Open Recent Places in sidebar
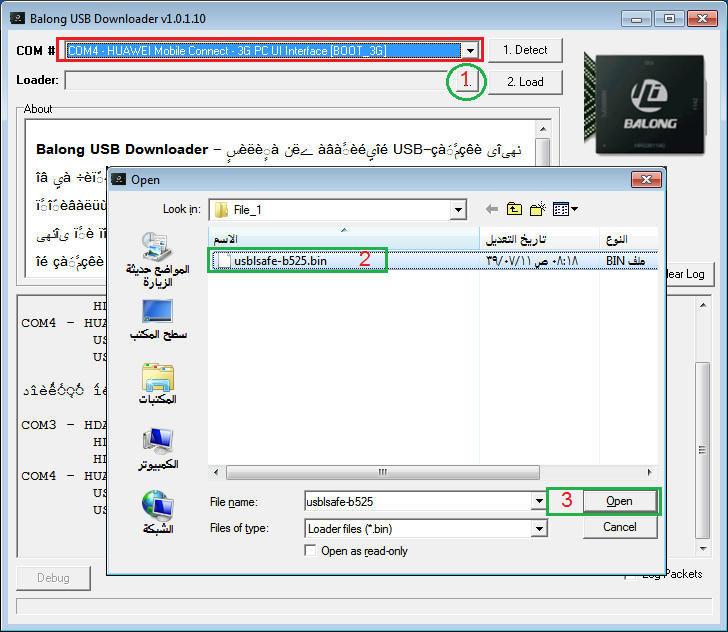 [x=157, y=260]
